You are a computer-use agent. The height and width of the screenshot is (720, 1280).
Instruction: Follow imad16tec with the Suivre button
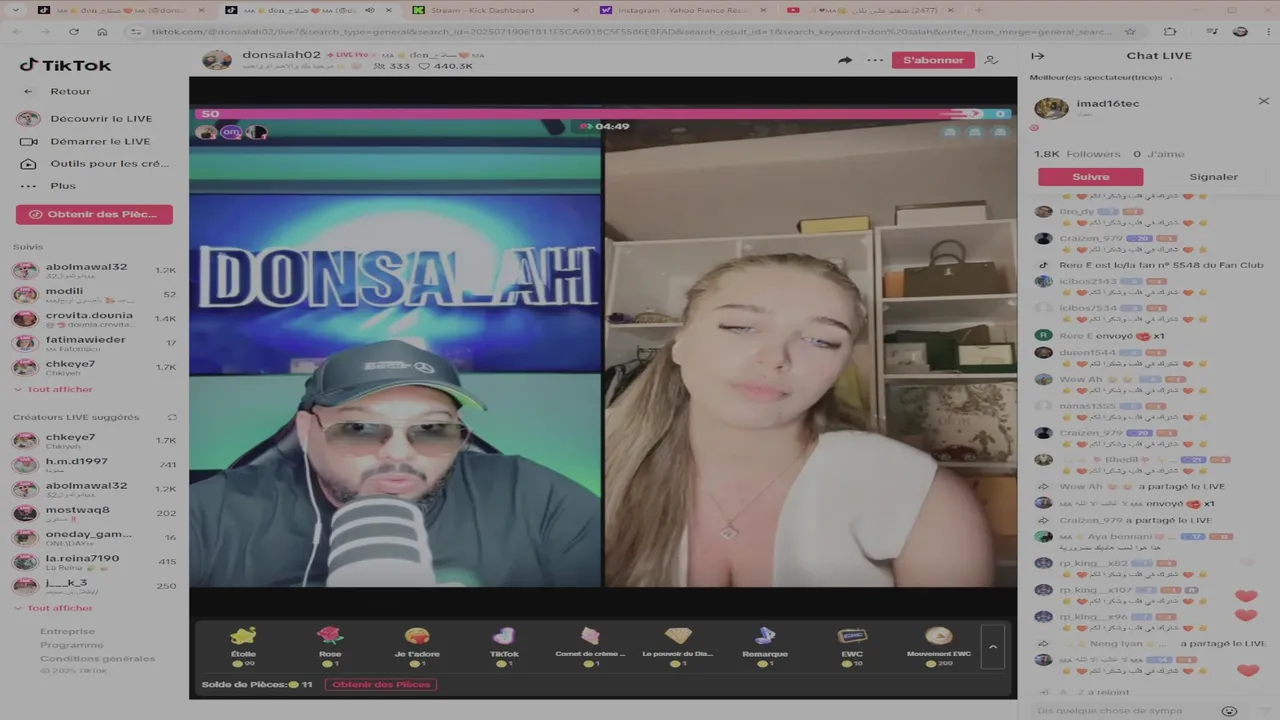tap(1090, 176)
